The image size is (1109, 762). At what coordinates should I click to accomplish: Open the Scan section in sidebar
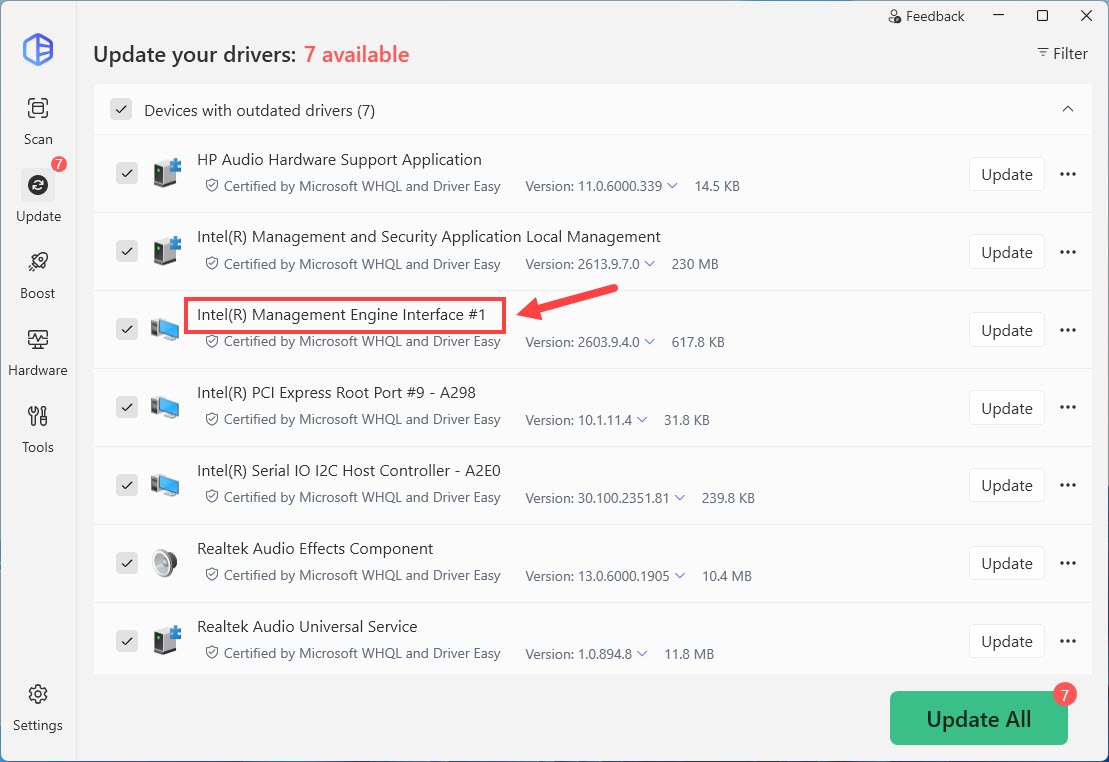pyautogui.click(x=37, y=121)
